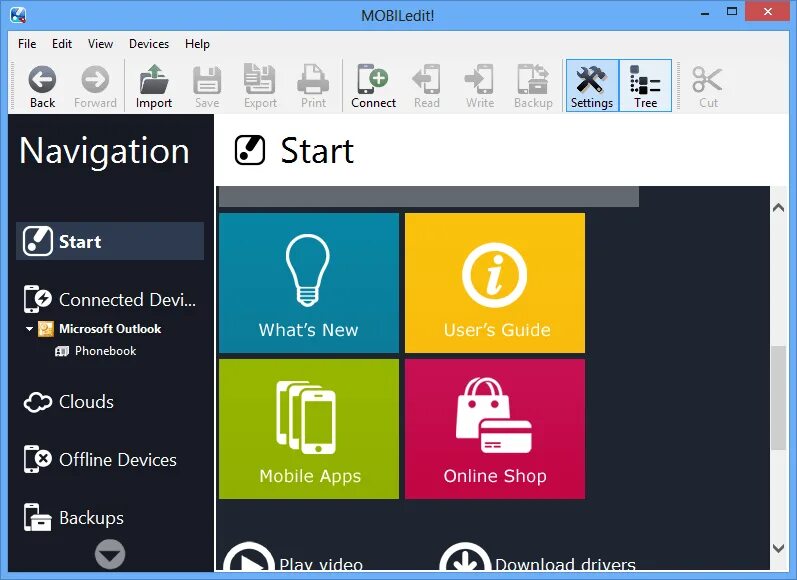Open the Phonebook under Microsoft Outlook
797x580 pixels.
pos(105,351)
